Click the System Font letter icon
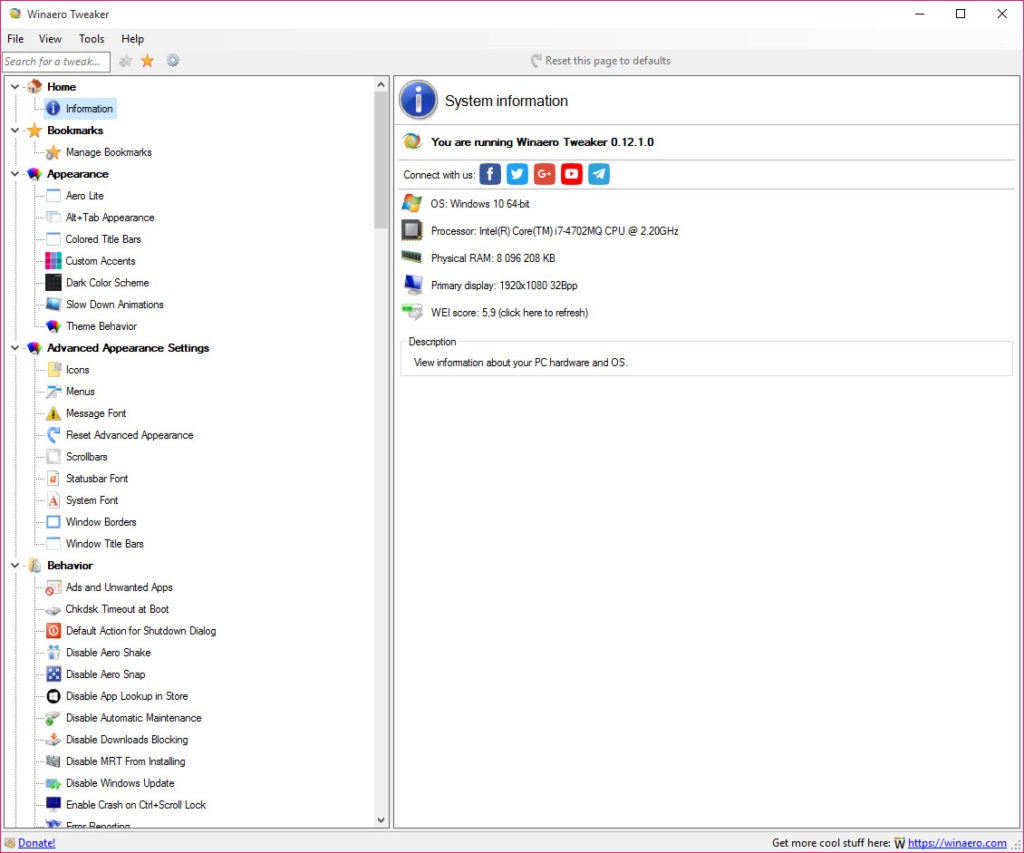Image resolution: width=1024 pixels, height=853 pixels. point(53,500)
